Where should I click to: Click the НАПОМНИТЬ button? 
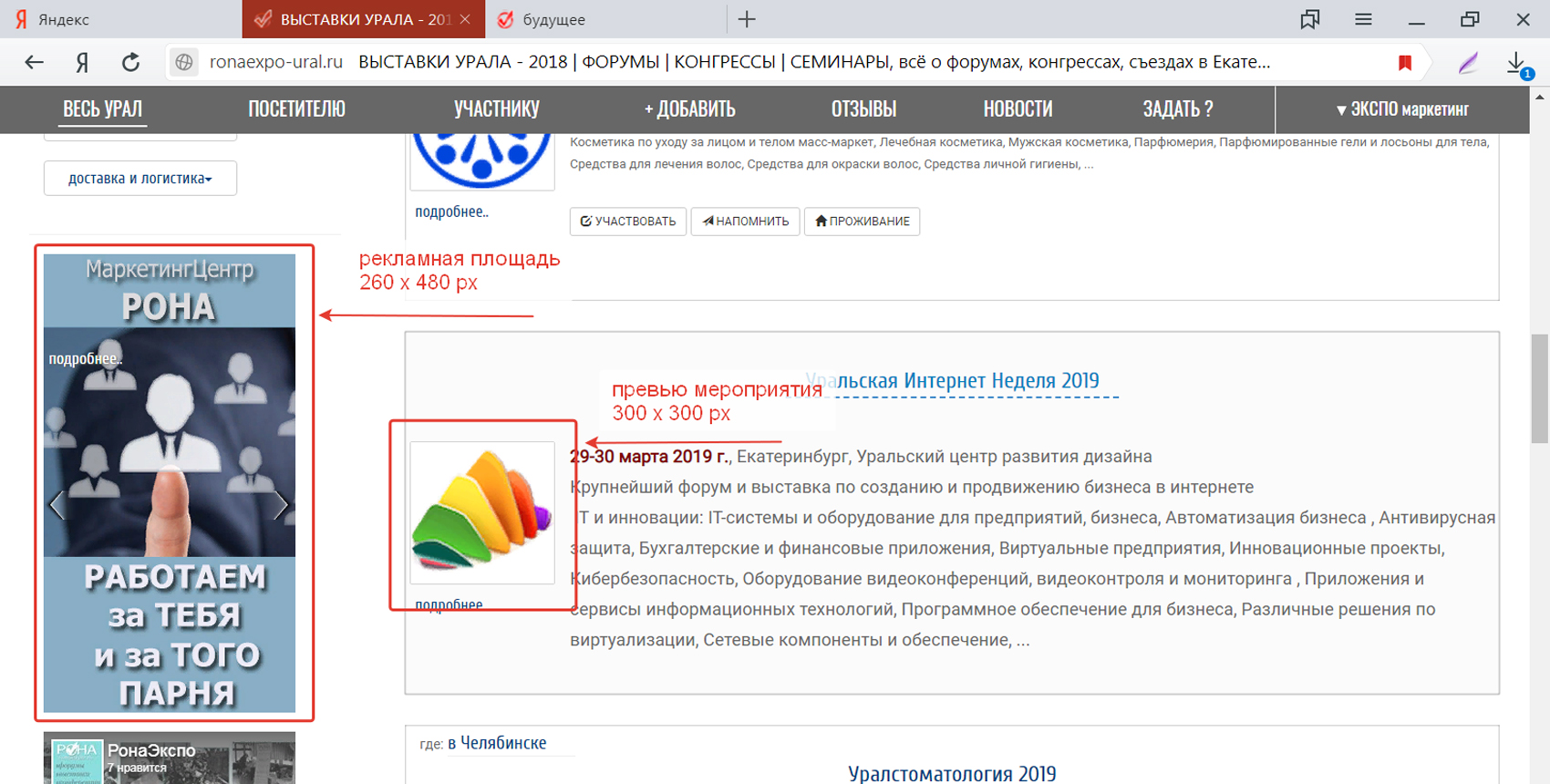[x=746, y=222]
